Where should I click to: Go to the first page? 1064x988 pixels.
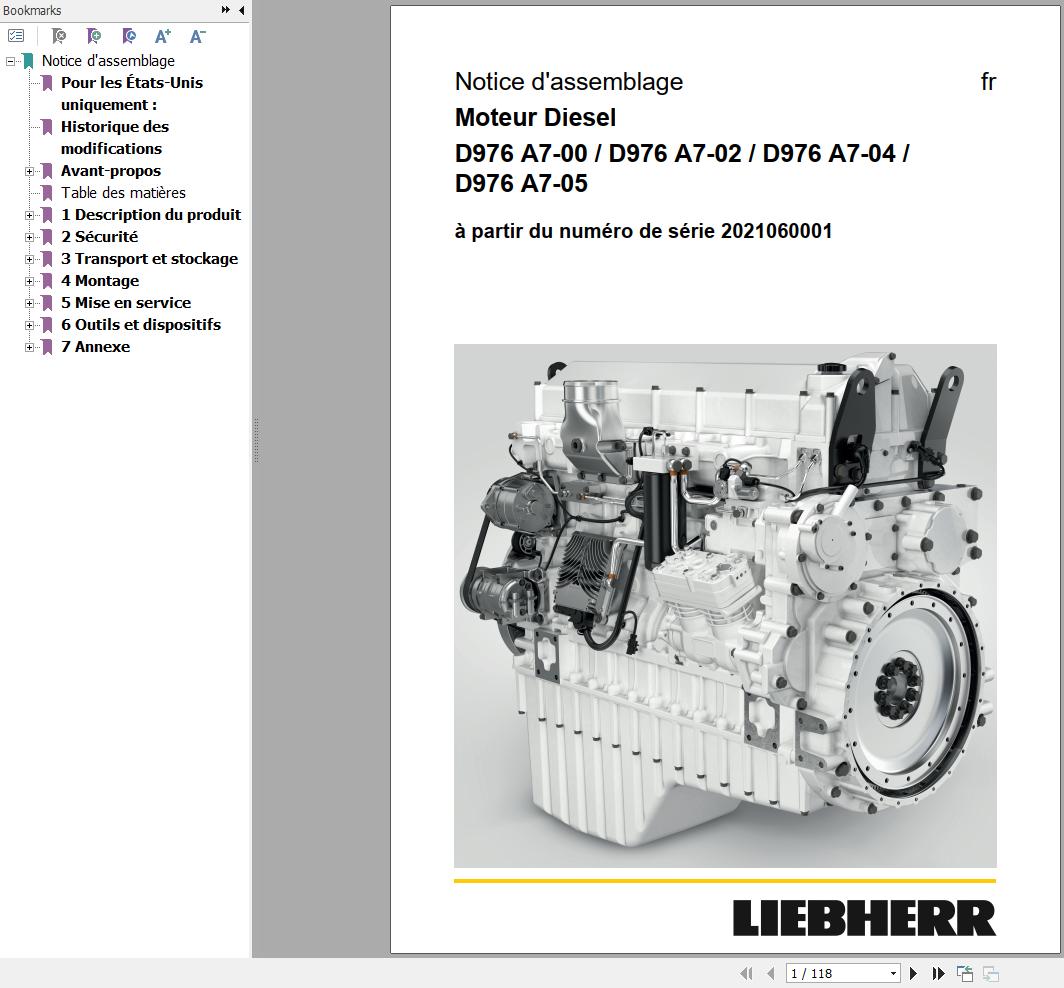pyautogui.click(x=746, y=974)
